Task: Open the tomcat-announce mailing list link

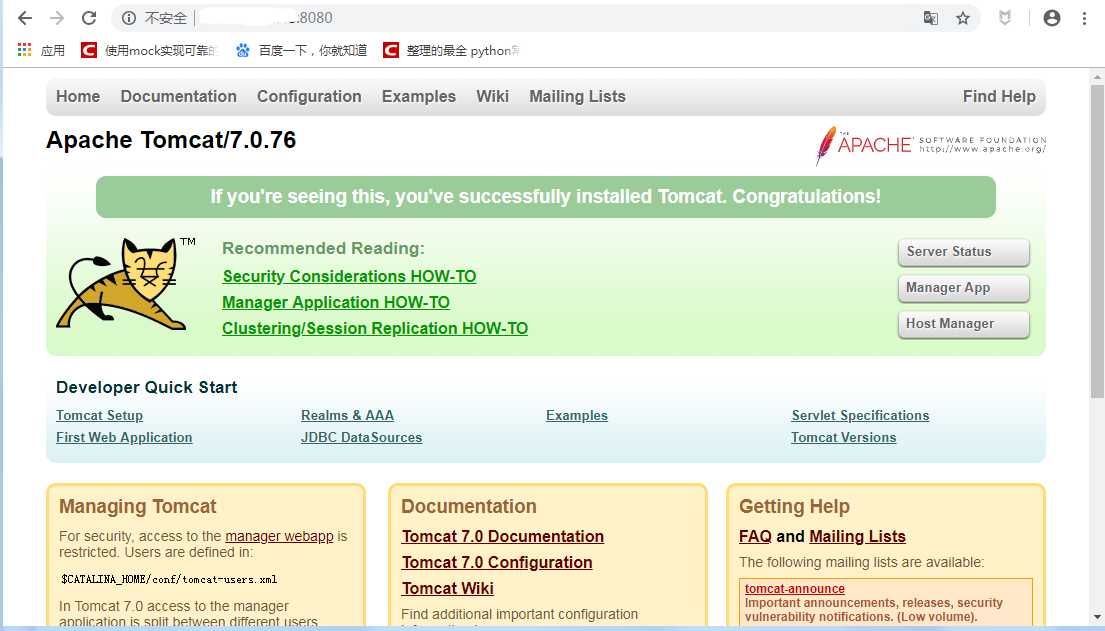Action: pos(794,589)
